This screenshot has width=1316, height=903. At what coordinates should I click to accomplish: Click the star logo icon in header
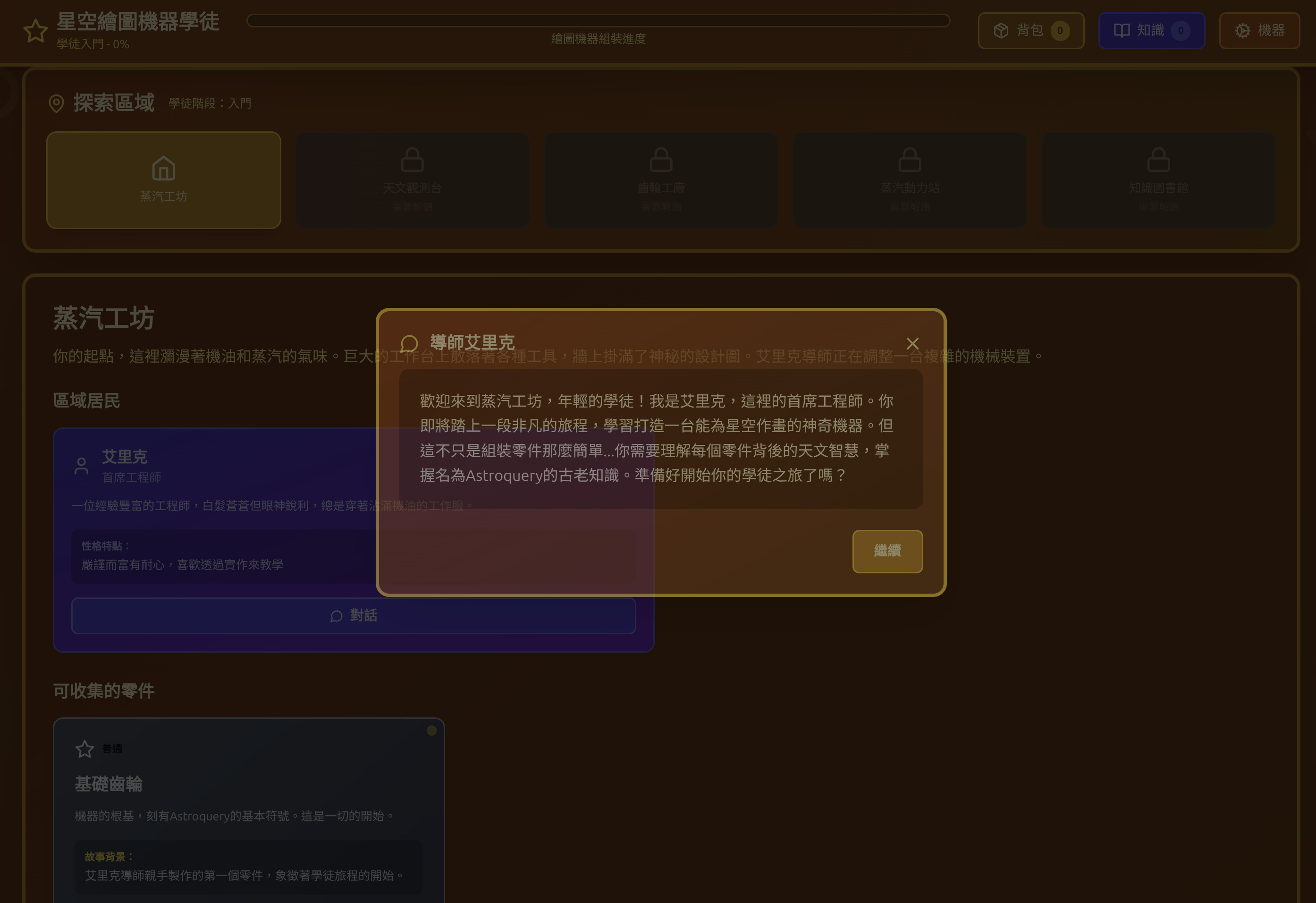click(x=35, y=31)
